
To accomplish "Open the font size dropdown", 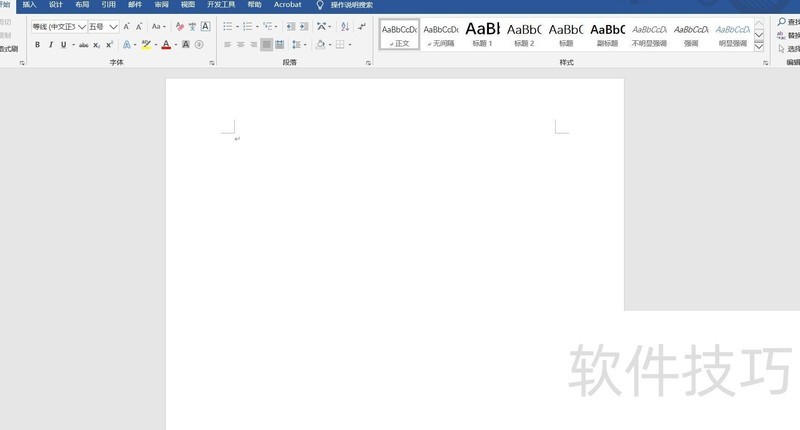I will point(113,27).
